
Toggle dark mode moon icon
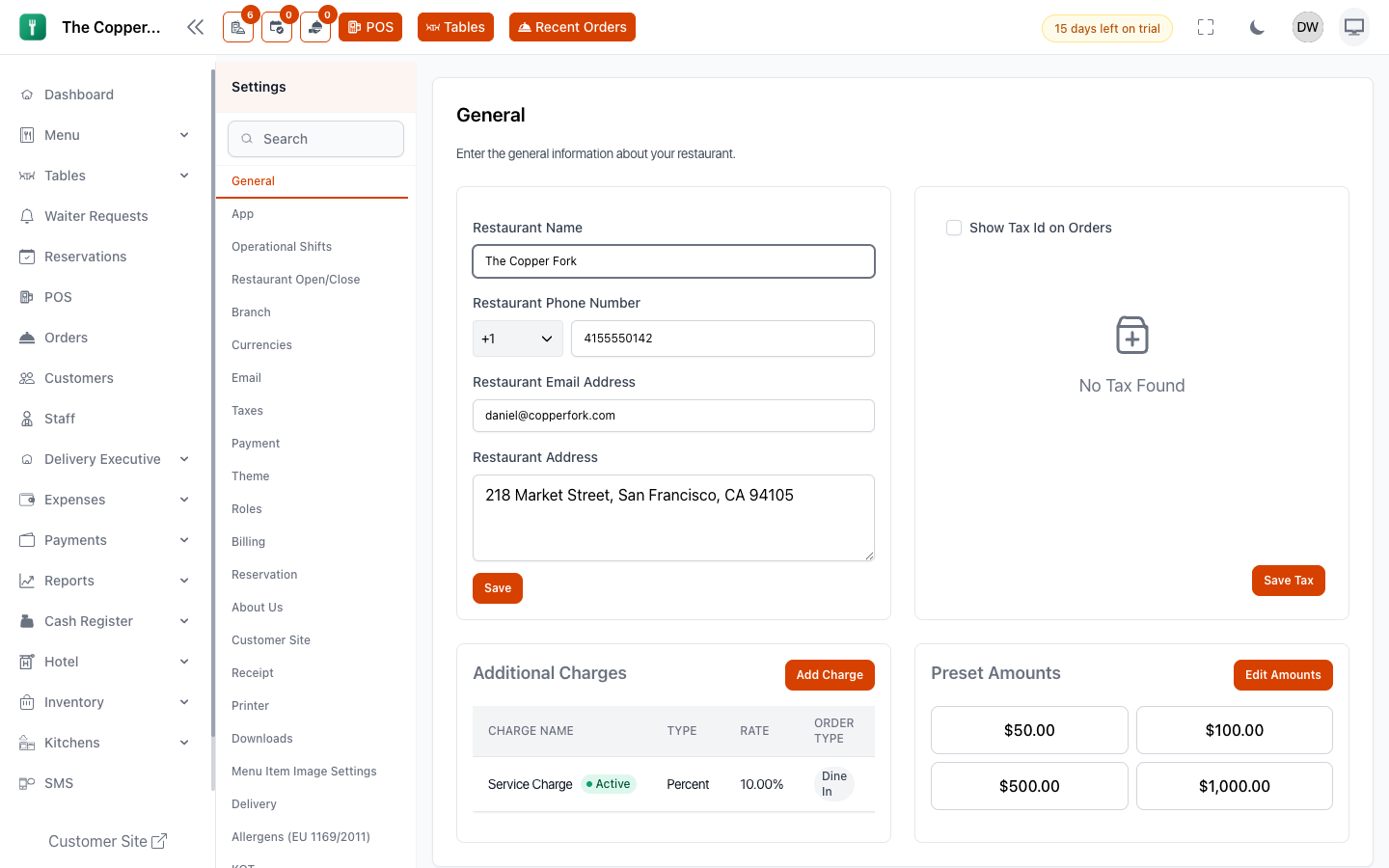1257,27
